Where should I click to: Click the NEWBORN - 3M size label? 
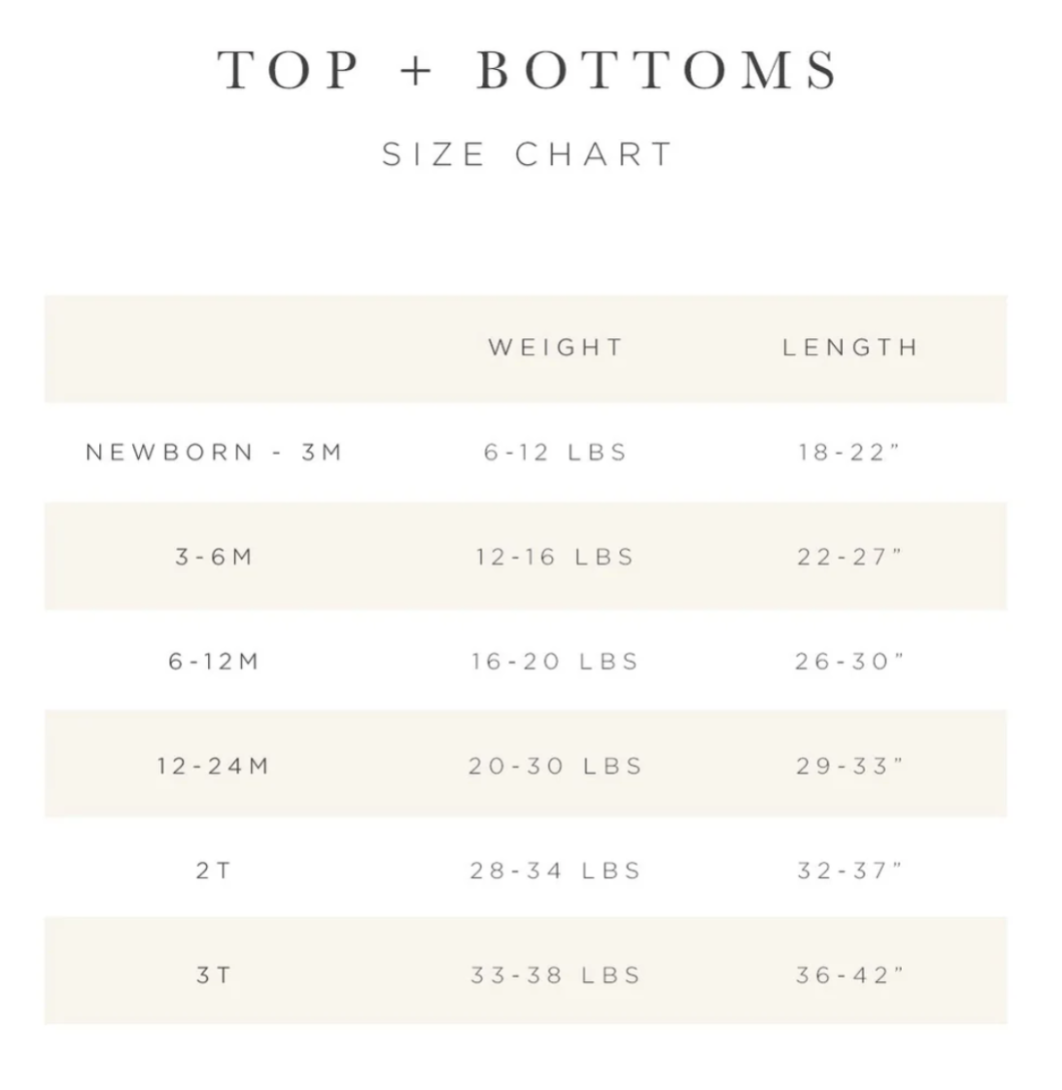pos(214,452)
